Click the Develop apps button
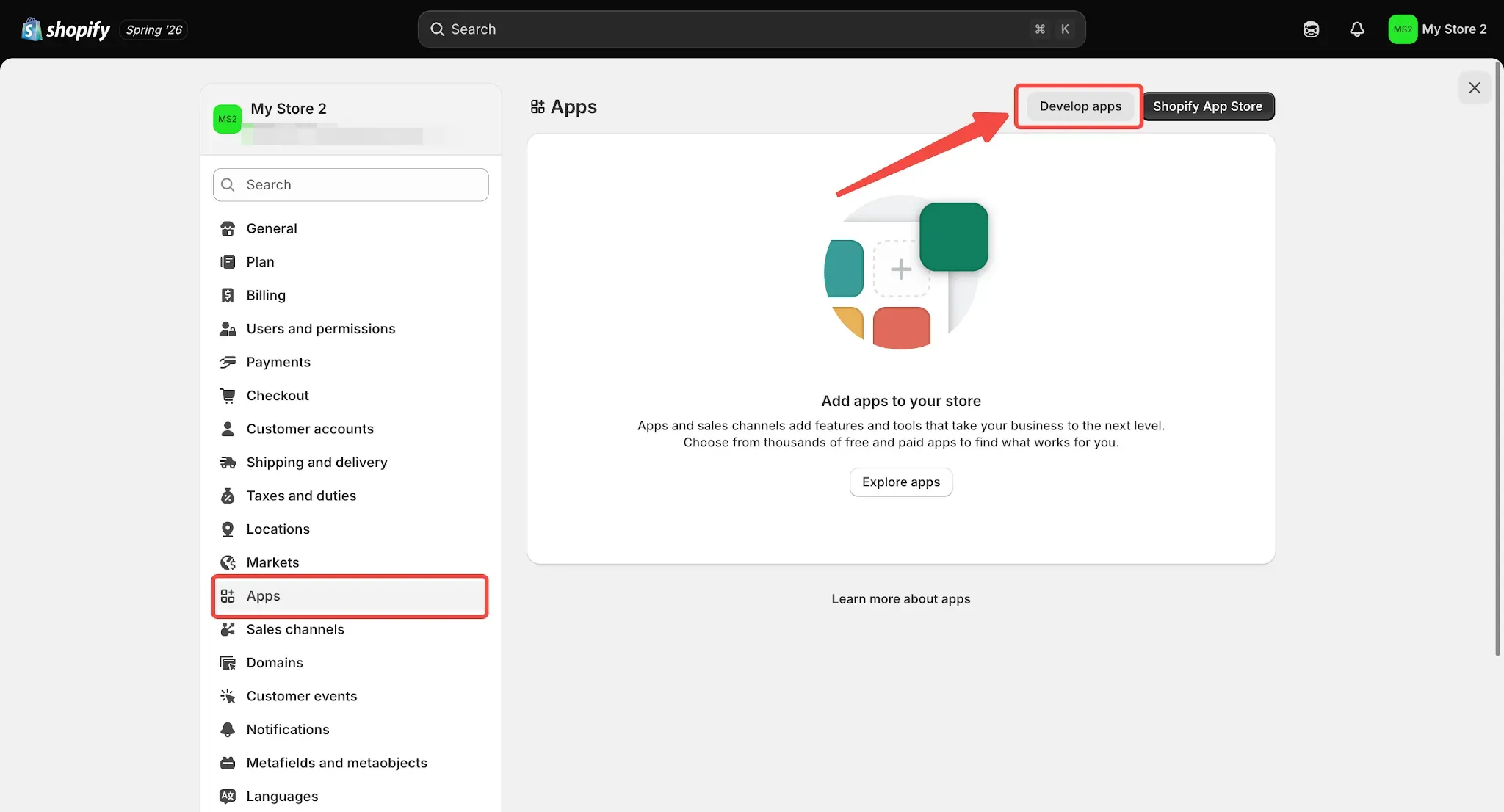 [x=1080, y=106]
